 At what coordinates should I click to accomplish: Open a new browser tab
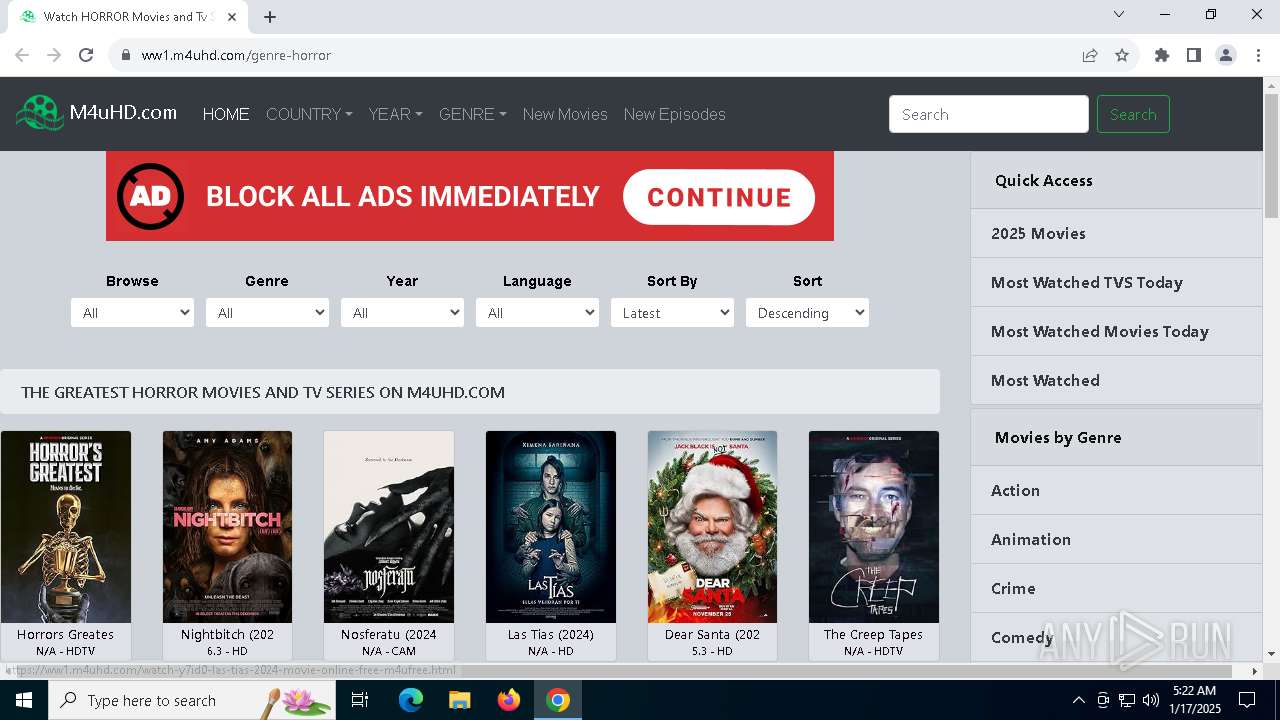[x=270, y=16]
